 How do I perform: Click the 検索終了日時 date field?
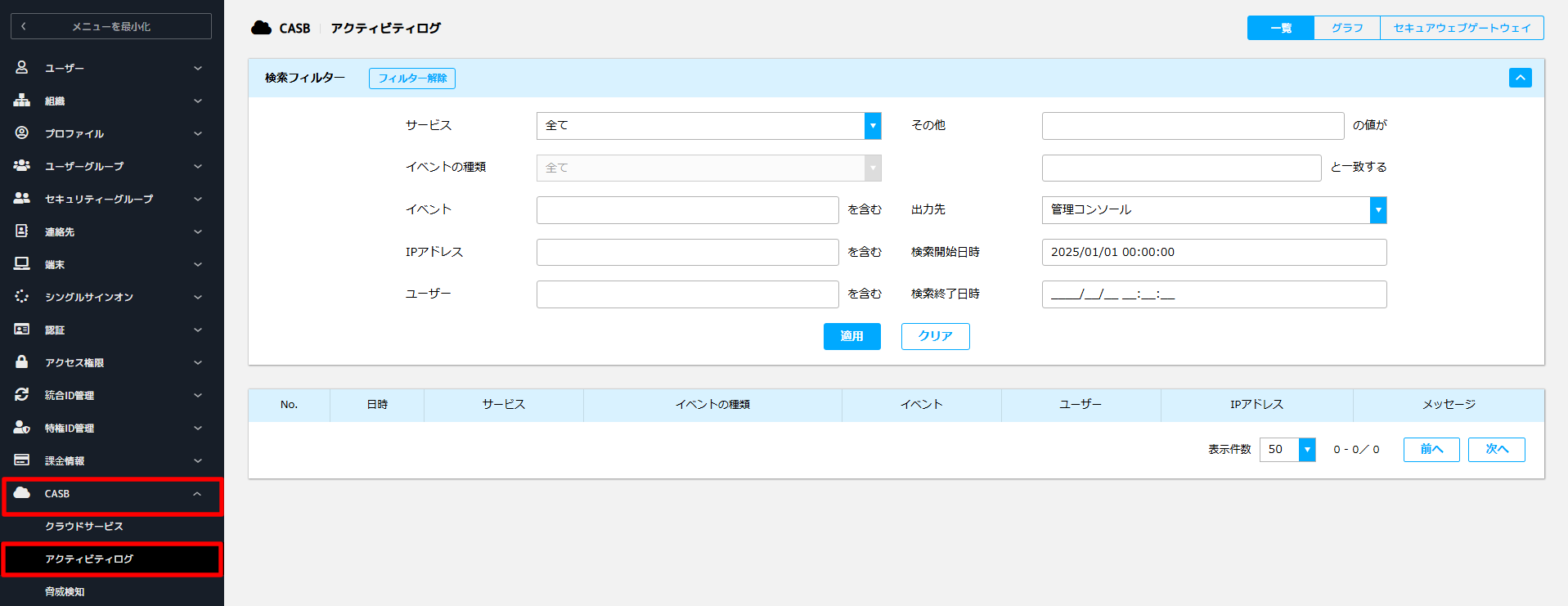(x=1215, y=294)
